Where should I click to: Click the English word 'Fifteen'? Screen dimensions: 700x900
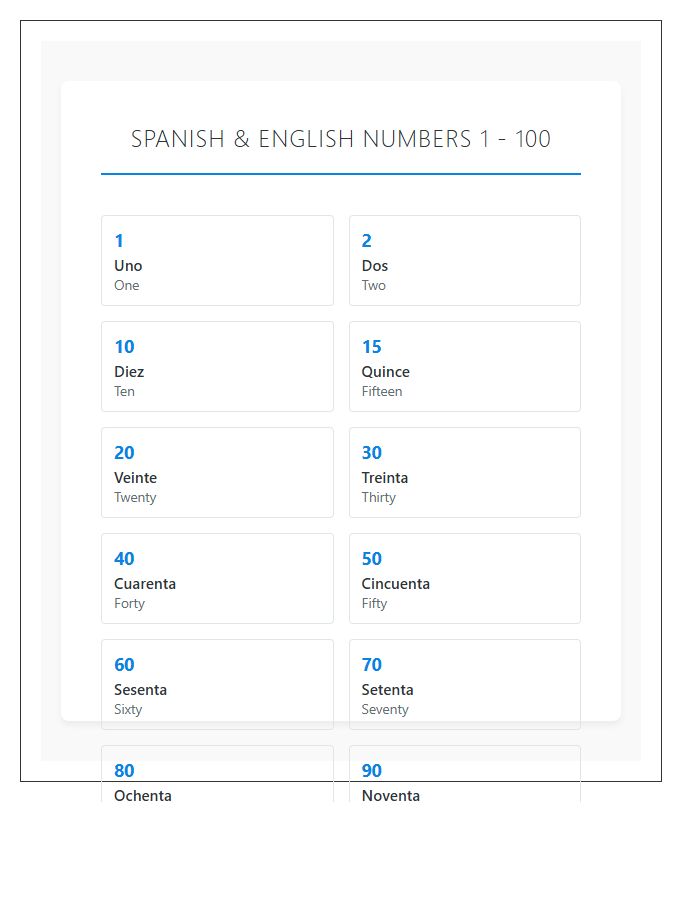point(382,391)
